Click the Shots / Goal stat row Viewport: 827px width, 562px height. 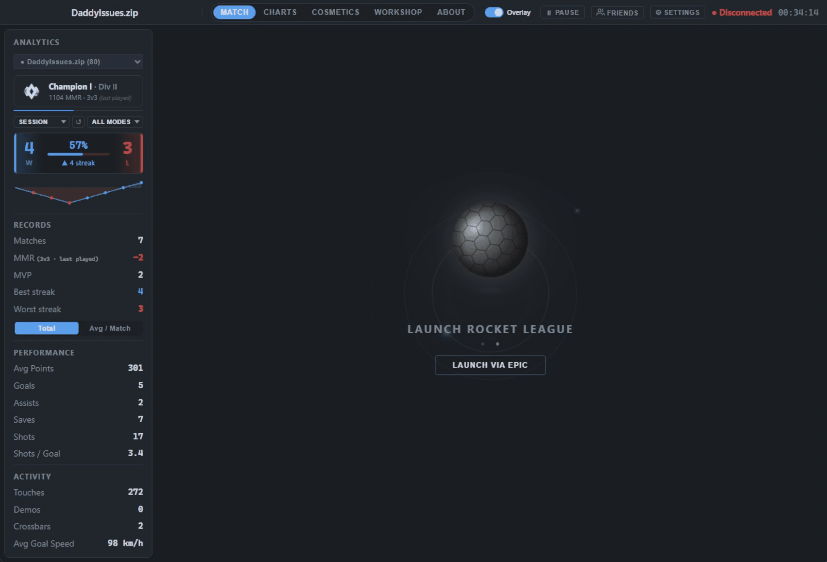point(78,453)
